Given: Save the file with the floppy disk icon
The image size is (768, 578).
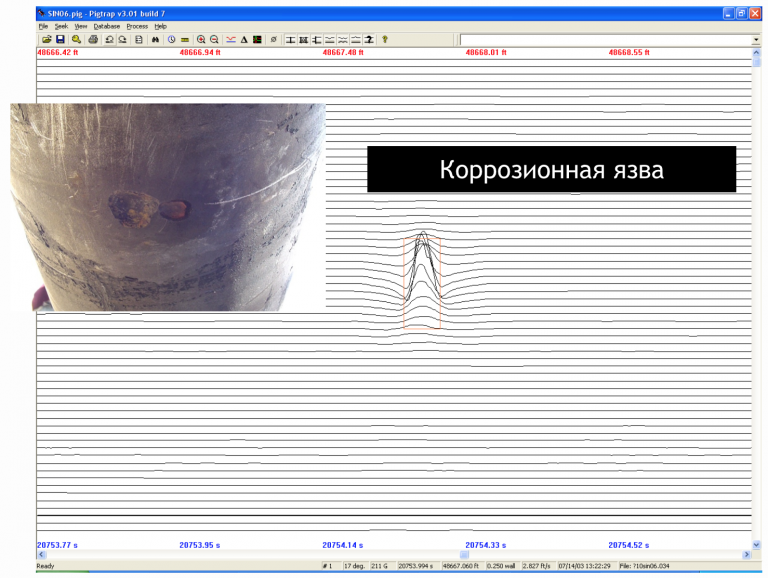Looking at the screenshot, I should [60, 40].
